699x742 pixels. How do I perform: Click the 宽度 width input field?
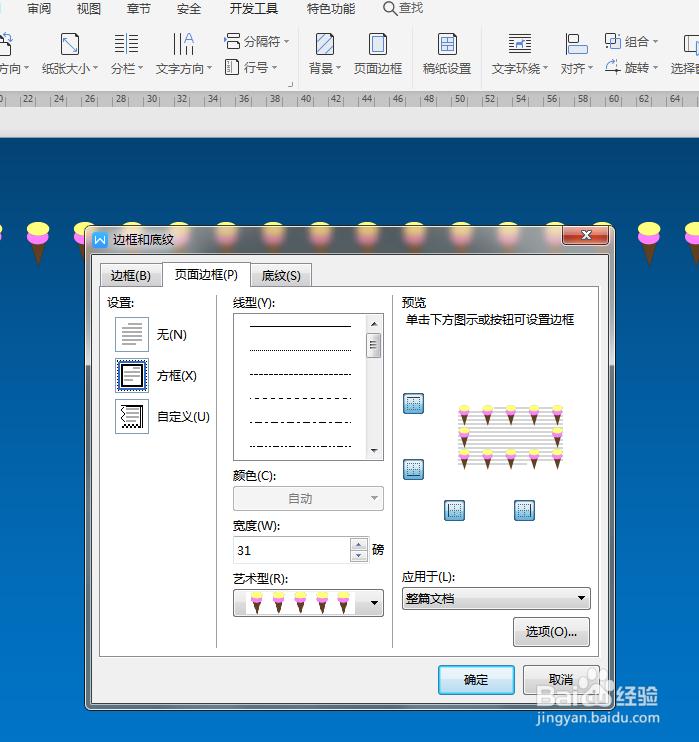292,550
